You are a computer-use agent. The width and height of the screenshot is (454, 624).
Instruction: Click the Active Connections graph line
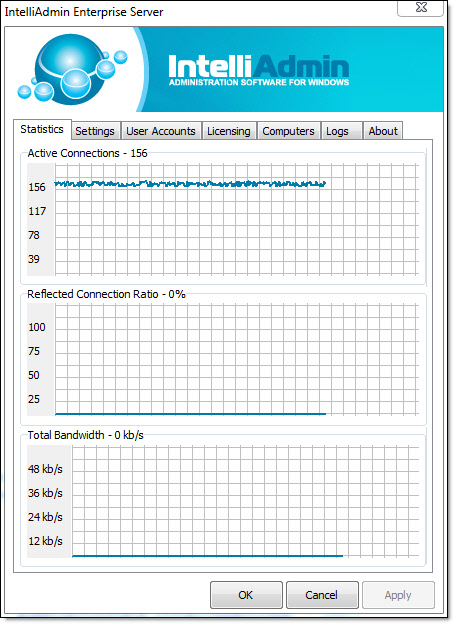[190, 183]
